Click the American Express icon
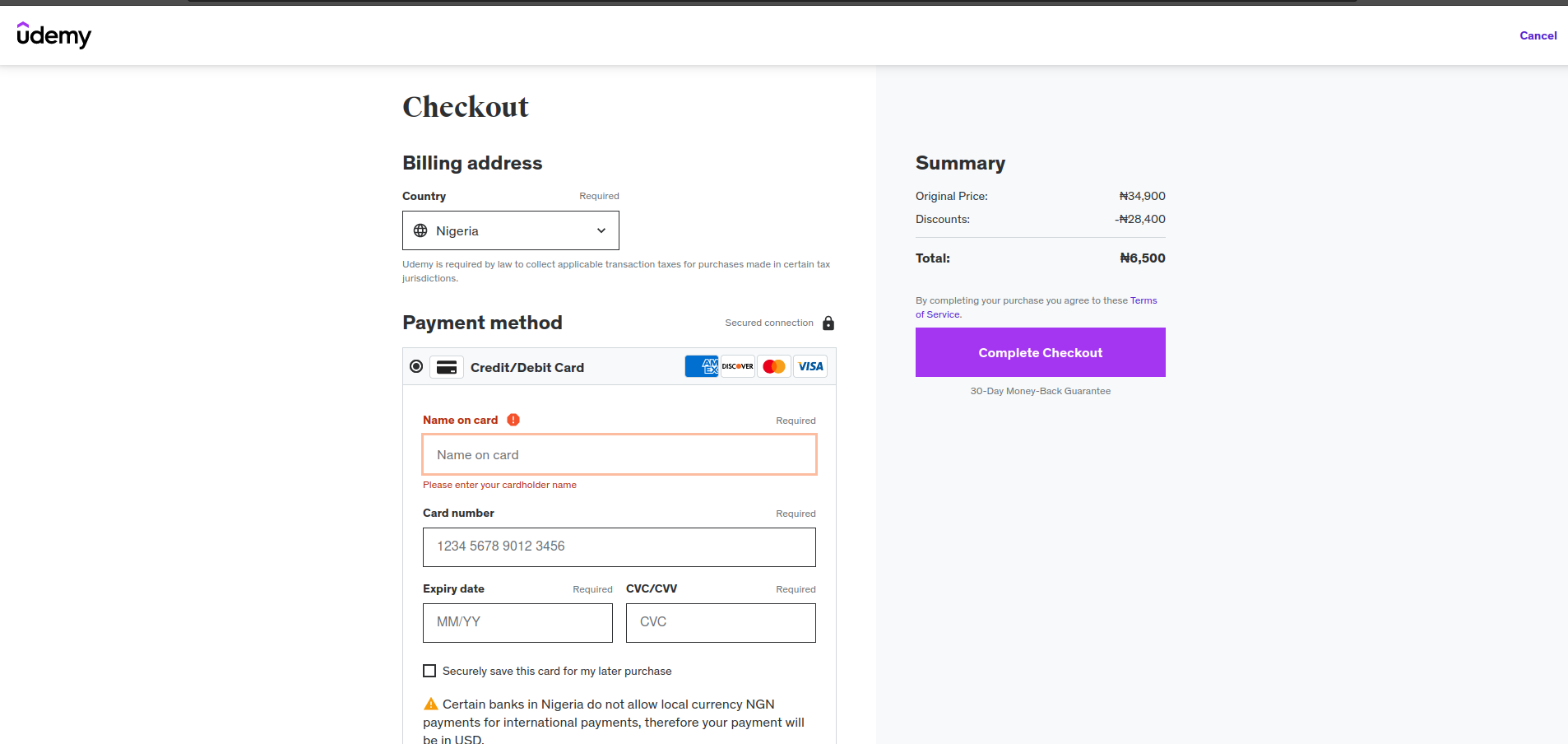This screenshot has width=1568, height=744. (701, 366)
